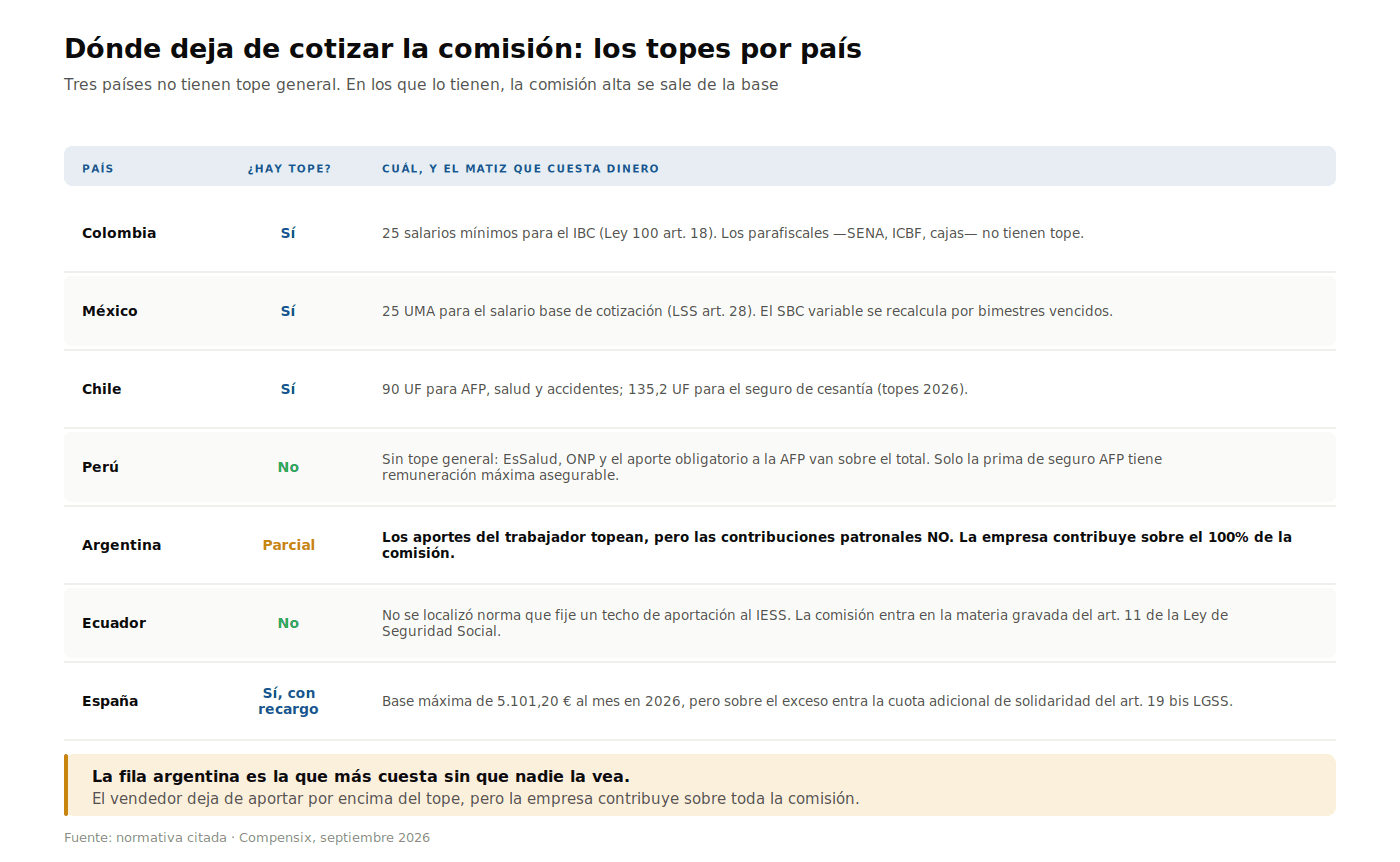Screen dimensions: 1400x862
Task: Click the orange Parcial status for Argentina
Action: (288, 545)
